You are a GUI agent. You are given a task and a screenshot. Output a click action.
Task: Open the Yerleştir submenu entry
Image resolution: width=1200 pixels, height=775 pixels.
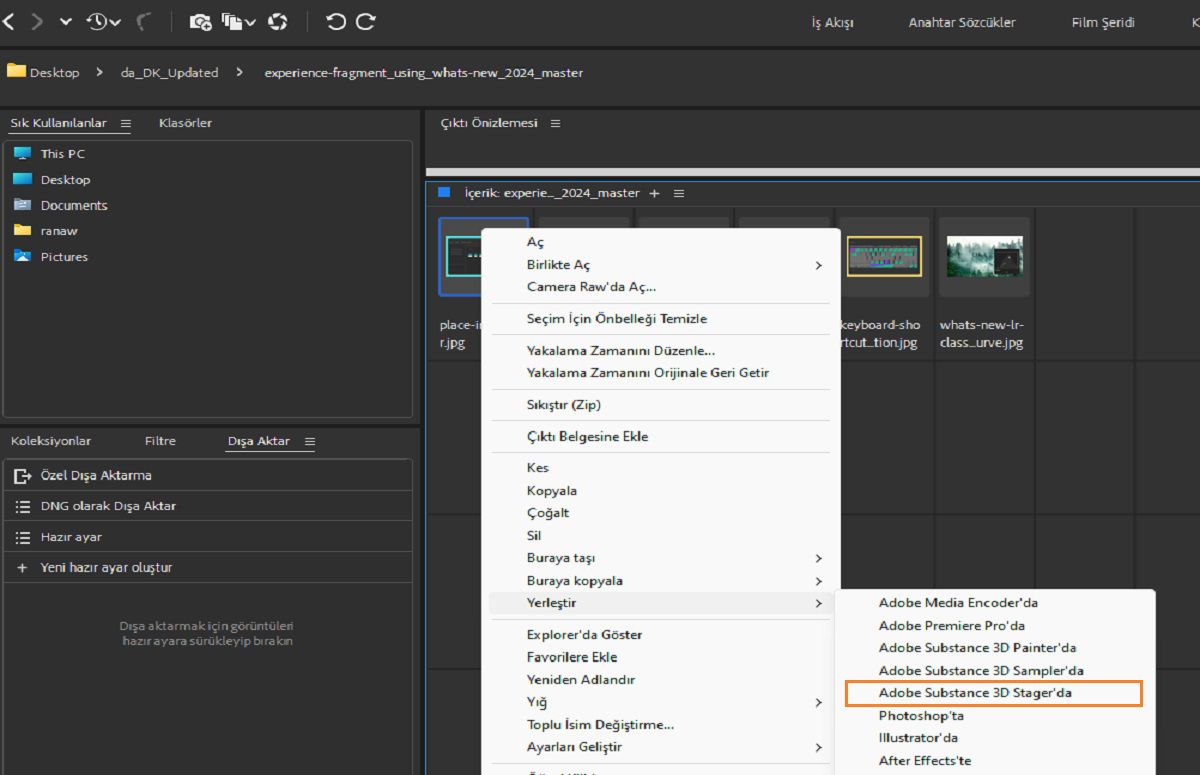(x=660, y=603)
